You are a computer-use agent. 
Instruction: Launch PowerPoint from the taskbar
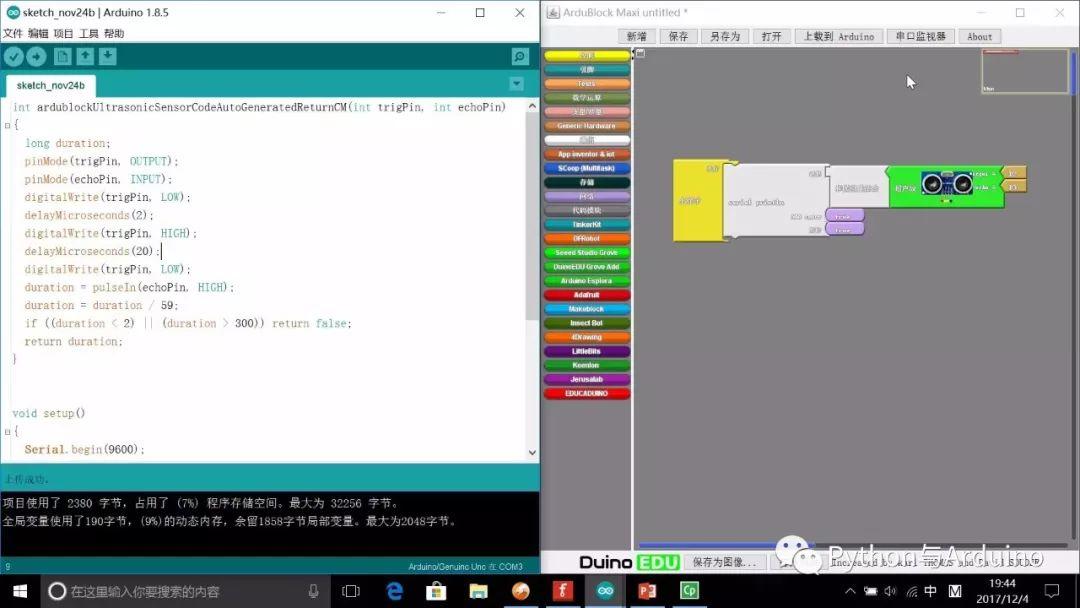[x=647, y=591]
